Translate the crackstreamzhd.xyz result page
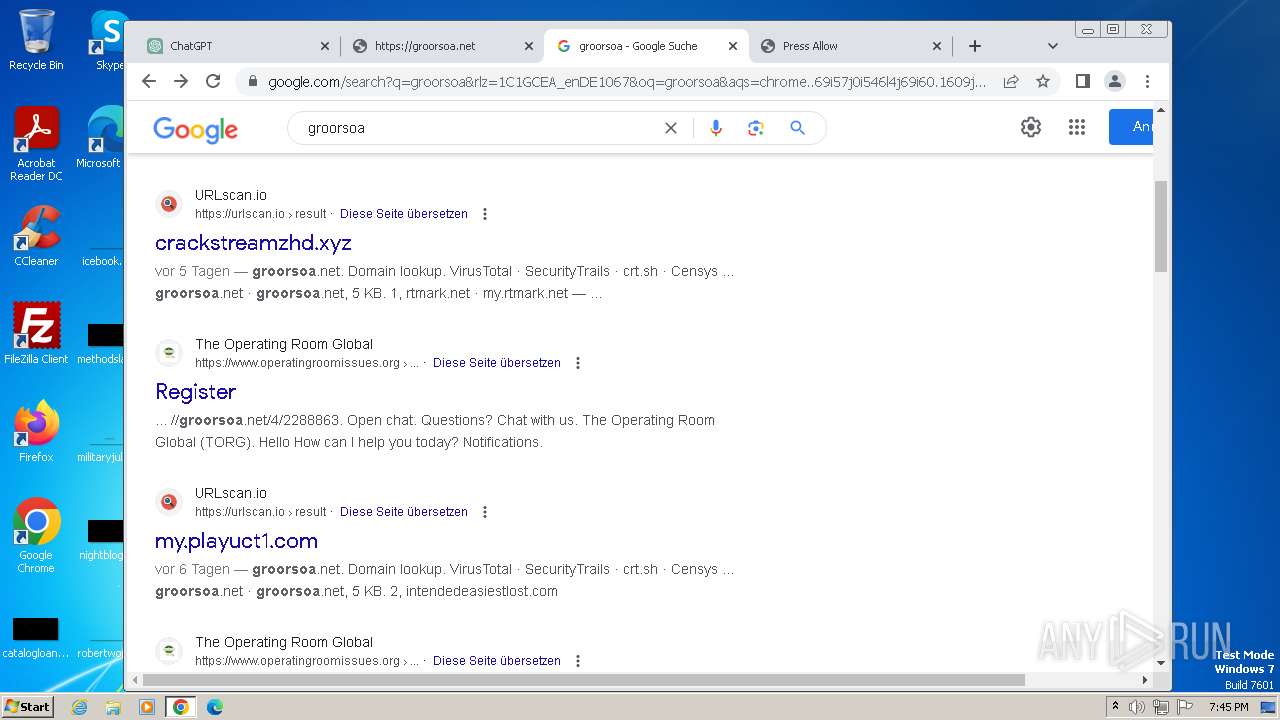 point(404,214)
